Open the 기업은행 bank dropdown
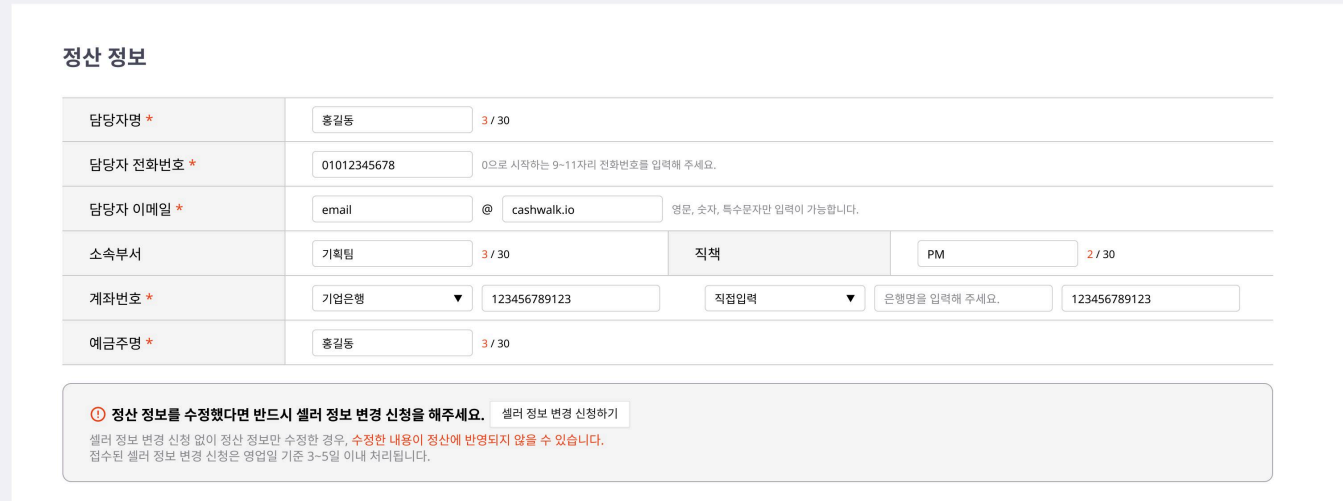The height and width of the screenshot is (501, 1343). [391, 298]
